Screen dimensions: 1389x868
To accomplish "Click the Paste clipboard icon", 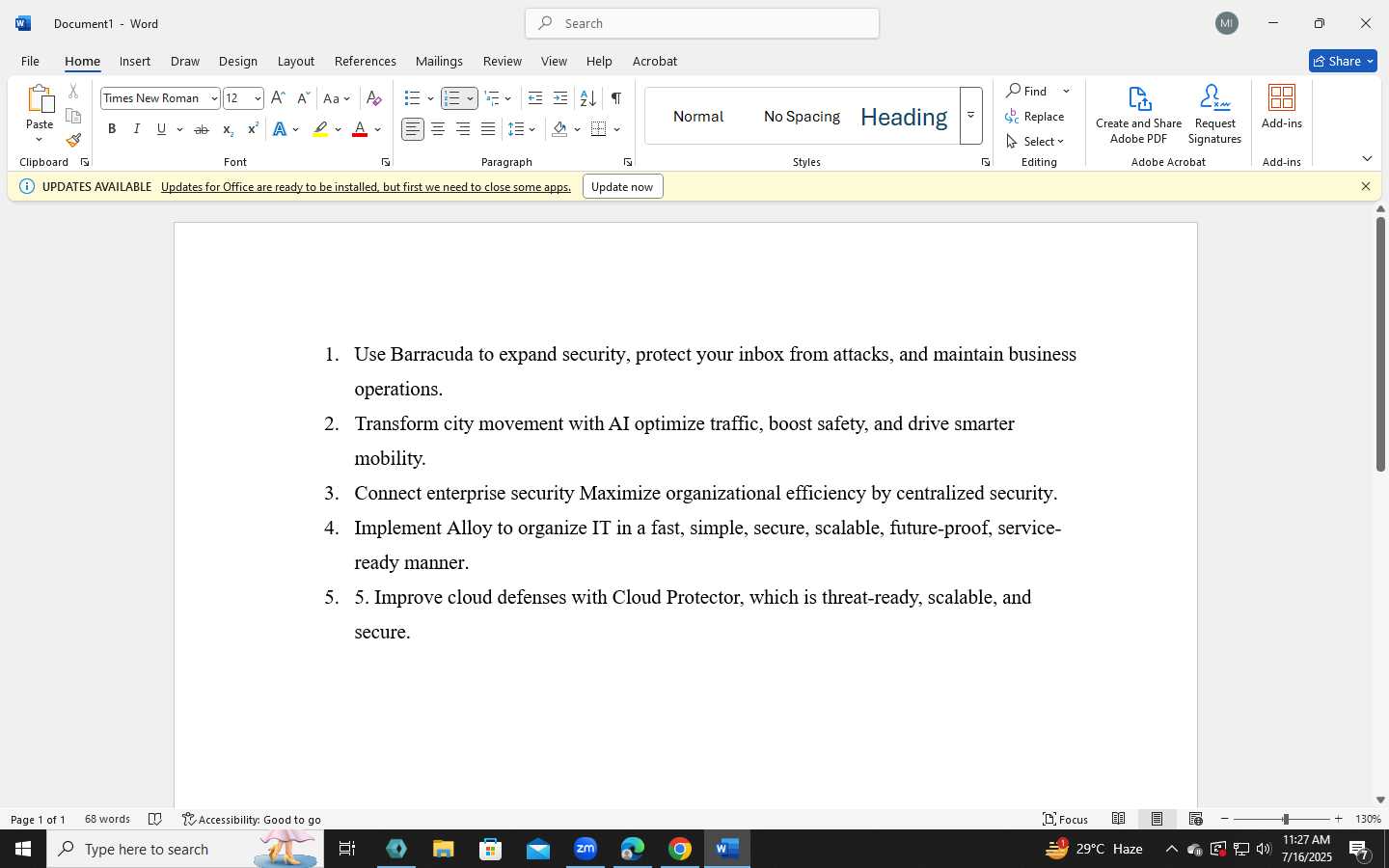I will click(40, 98).
